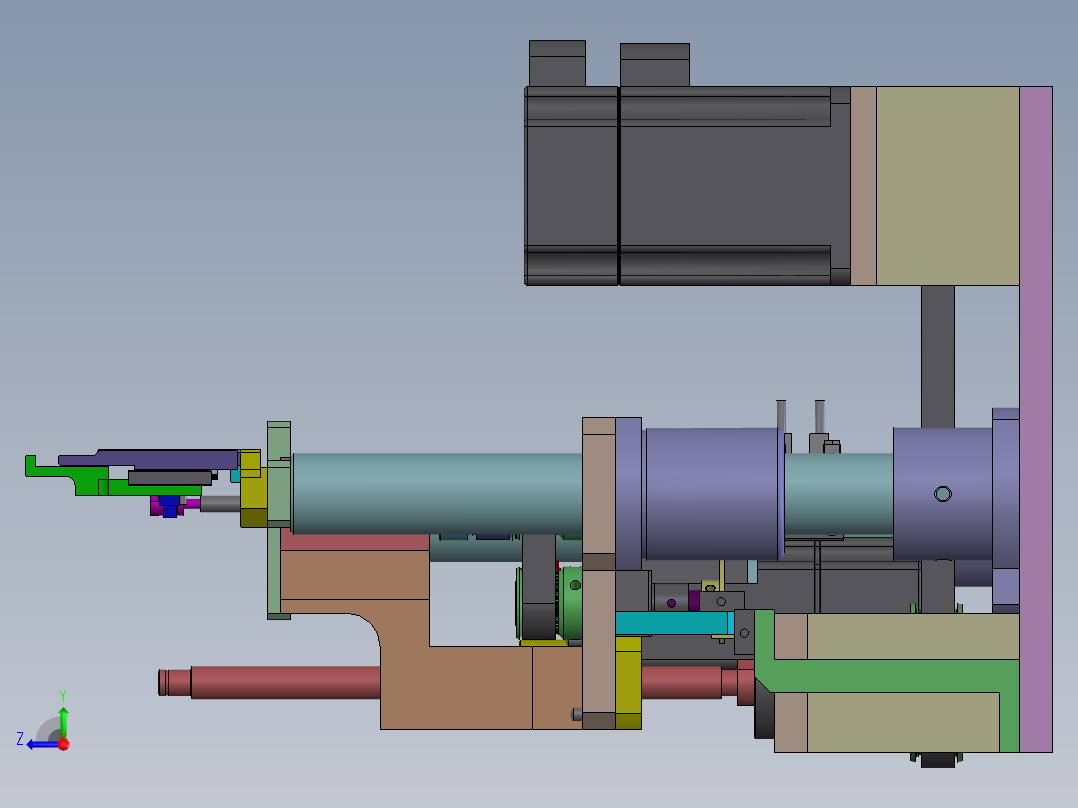
Task: Select the small blue bolt under the gripper
Action: pyautogui.click(x=169, y=505)
